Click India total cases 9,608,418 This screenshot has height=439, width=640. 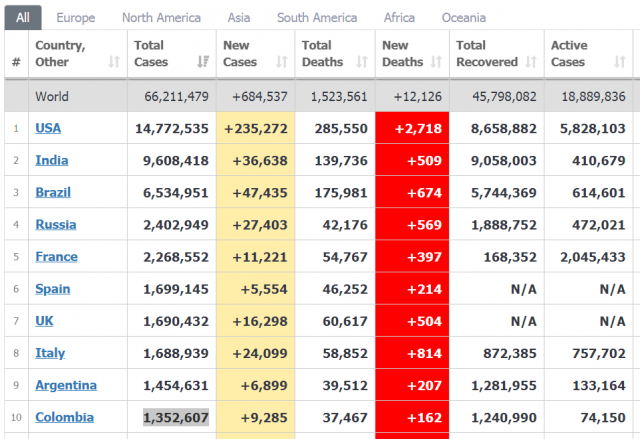pyautogui.click(x=176, y=161)
